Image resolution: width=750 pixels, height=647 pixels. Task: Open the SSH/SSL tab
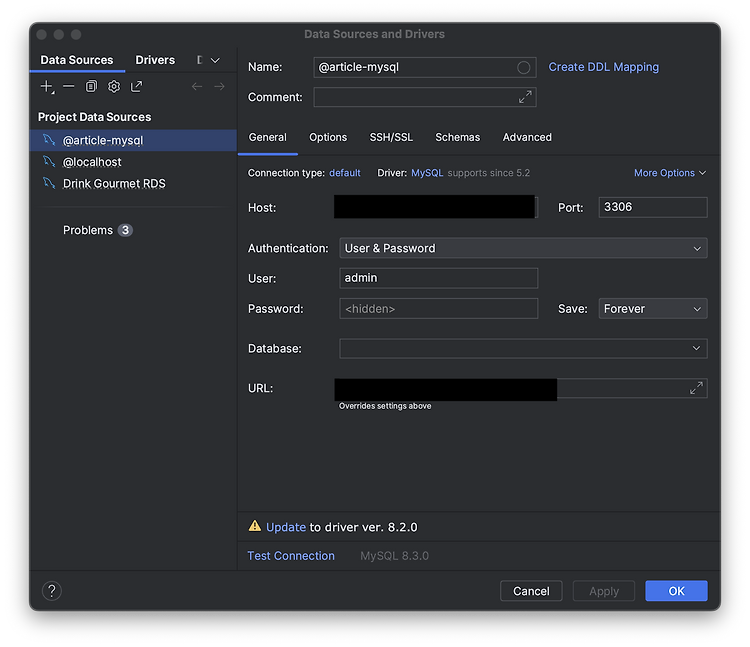tap(391, 137)
